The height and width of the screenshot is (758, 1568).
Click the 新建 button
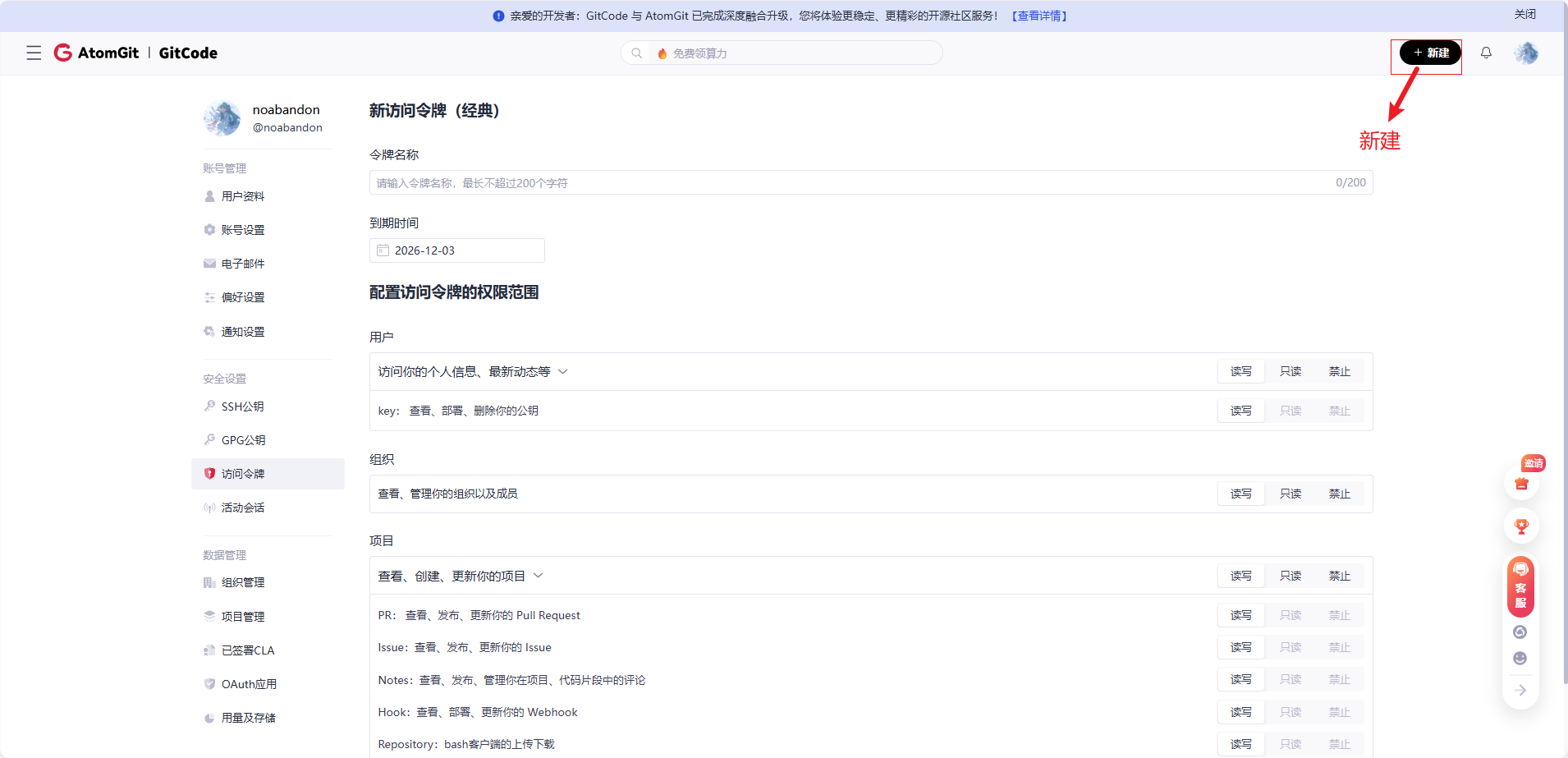[x=1426, y=53]
